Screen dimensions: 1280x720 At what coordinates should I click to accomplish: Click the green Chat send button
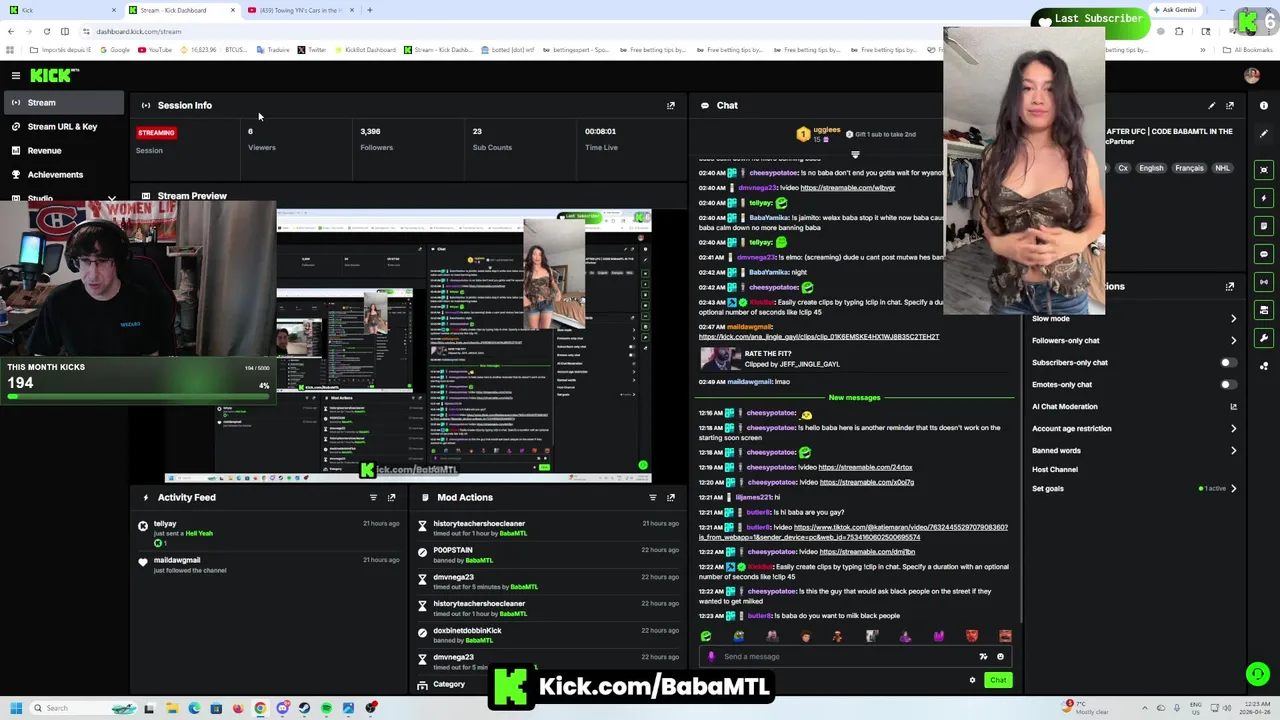point(998,680)
